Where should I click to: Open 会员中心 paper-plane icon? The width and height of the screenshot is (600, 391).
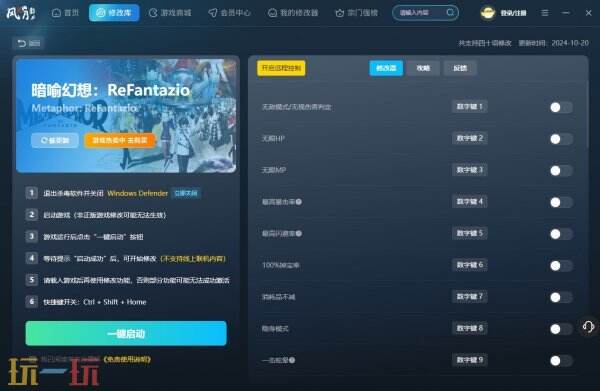pyautogui.click(x=213, y=13)
